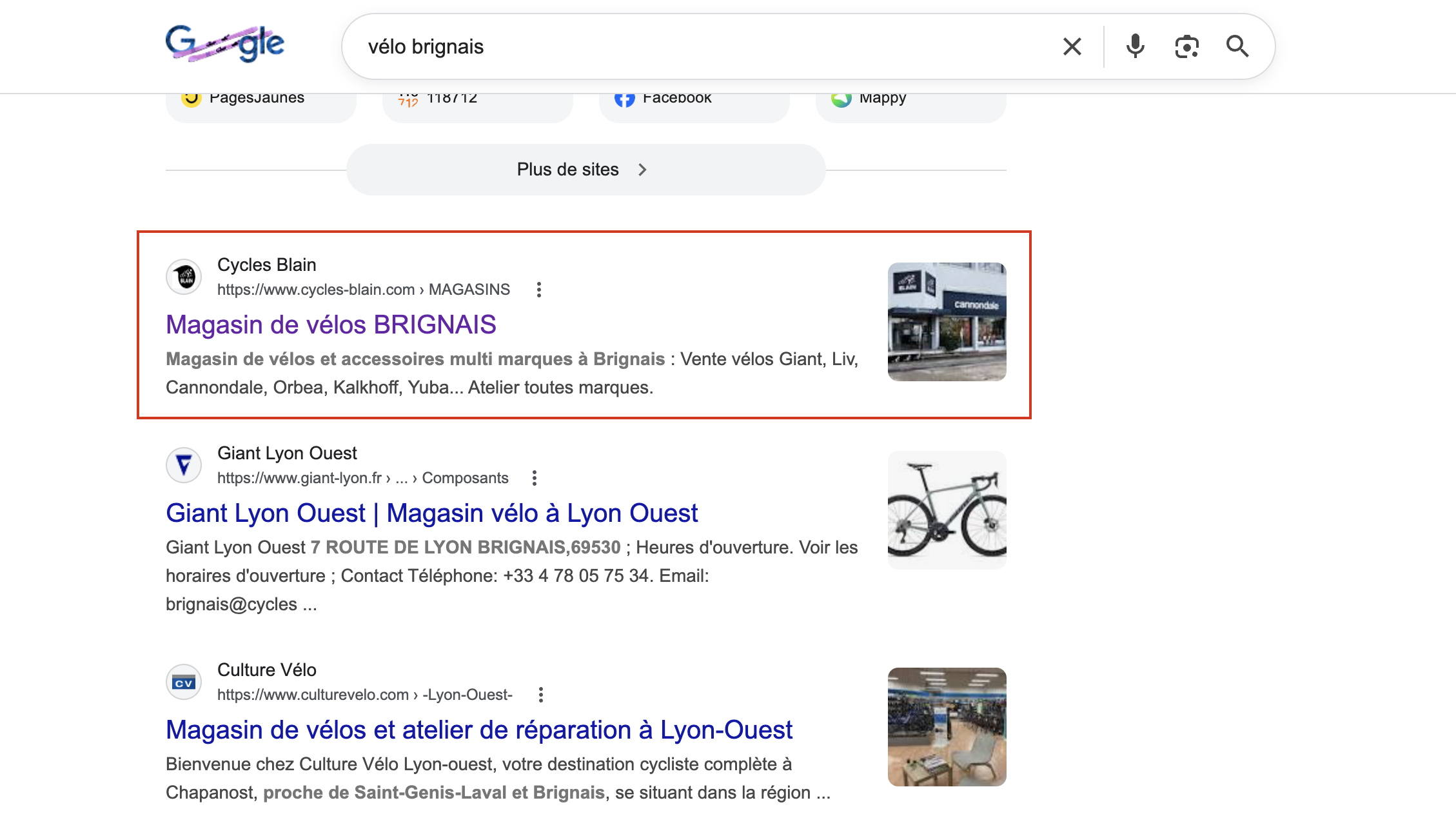The width and height of the screenshot is (1456, 827).
Task: Click Cycles Blain storefront thumbnail
Action: coord(947,321)
